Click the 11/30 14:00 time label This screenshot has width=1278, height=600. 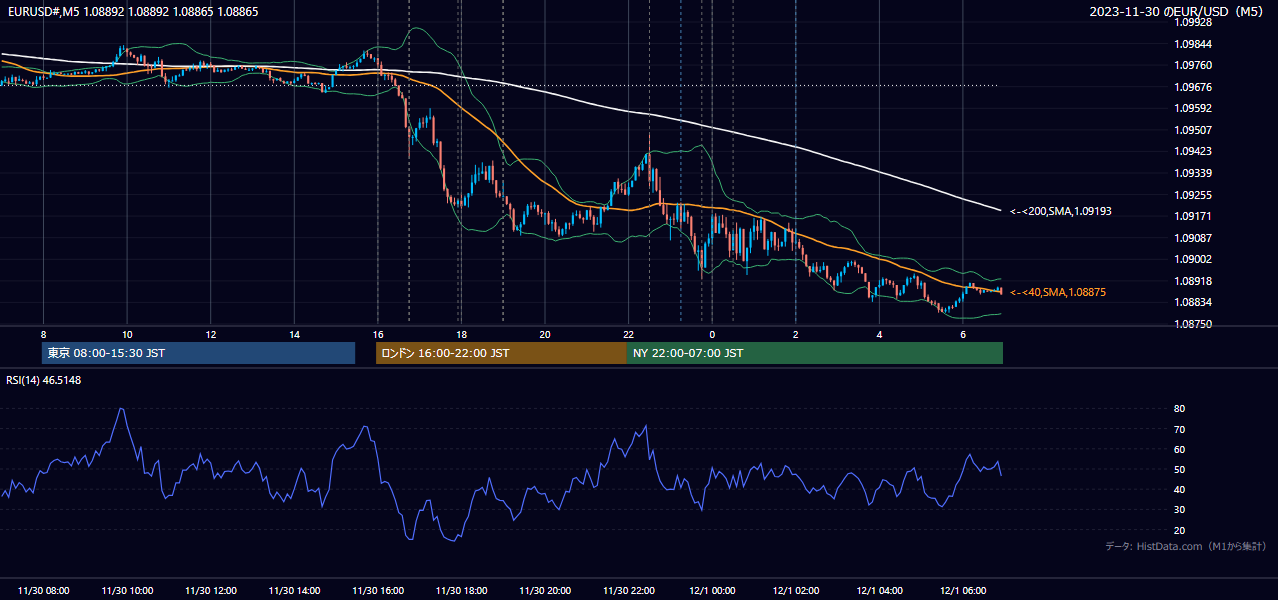point(294,591)
